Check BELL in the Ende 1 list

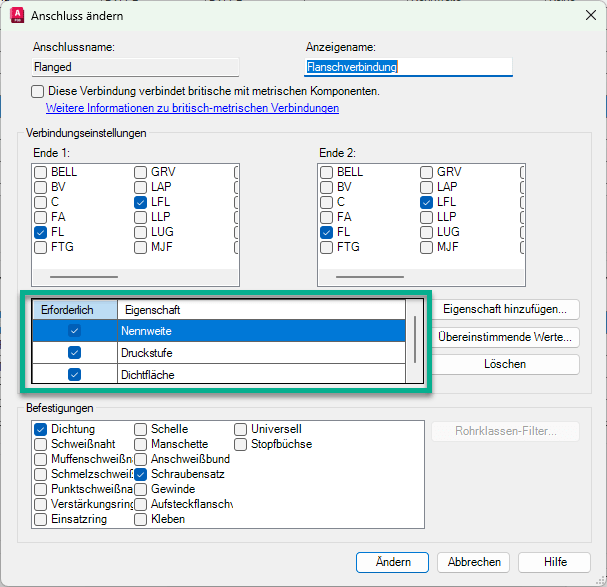coord(41,172)
